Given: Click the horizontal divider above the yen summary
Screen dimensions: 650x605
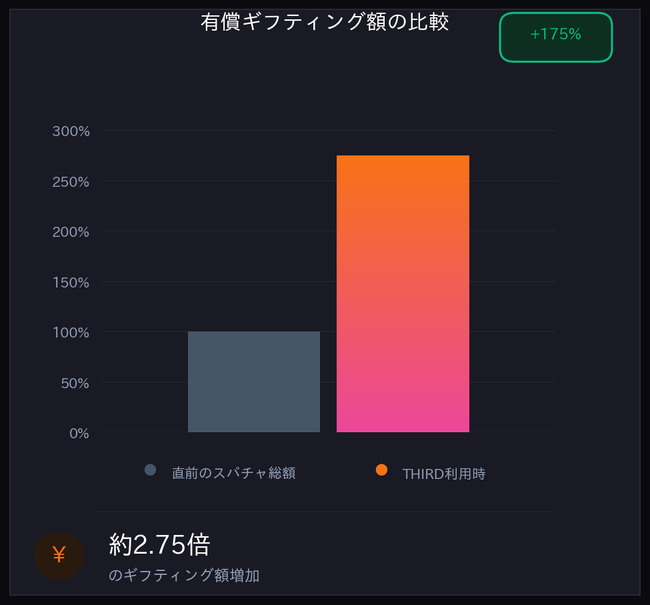Looking at the screenshot, I should 325,511.
